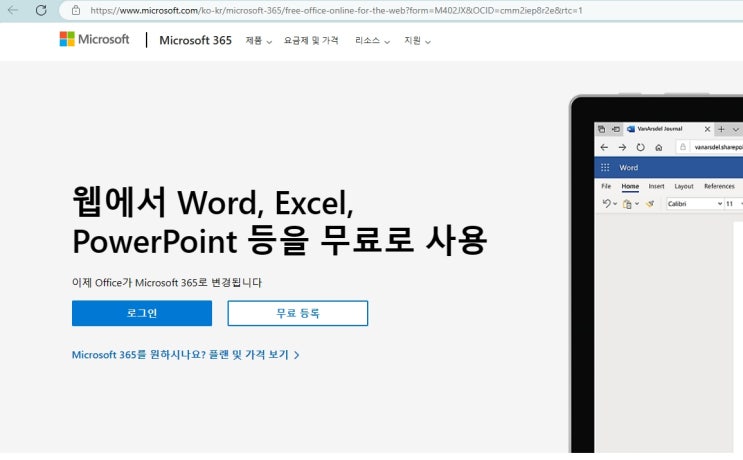Click vertical tabs icon in mockup browser
The image size is (743, 460).
click(616, 129)
